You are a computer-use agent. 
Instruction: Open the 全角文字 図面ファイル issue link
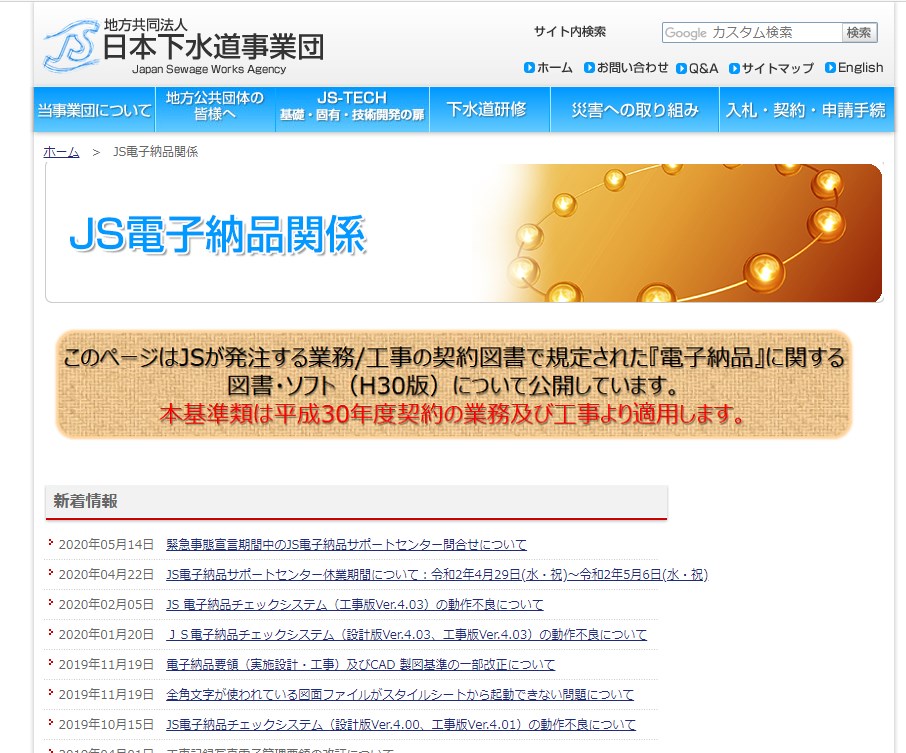coord(400,695)
